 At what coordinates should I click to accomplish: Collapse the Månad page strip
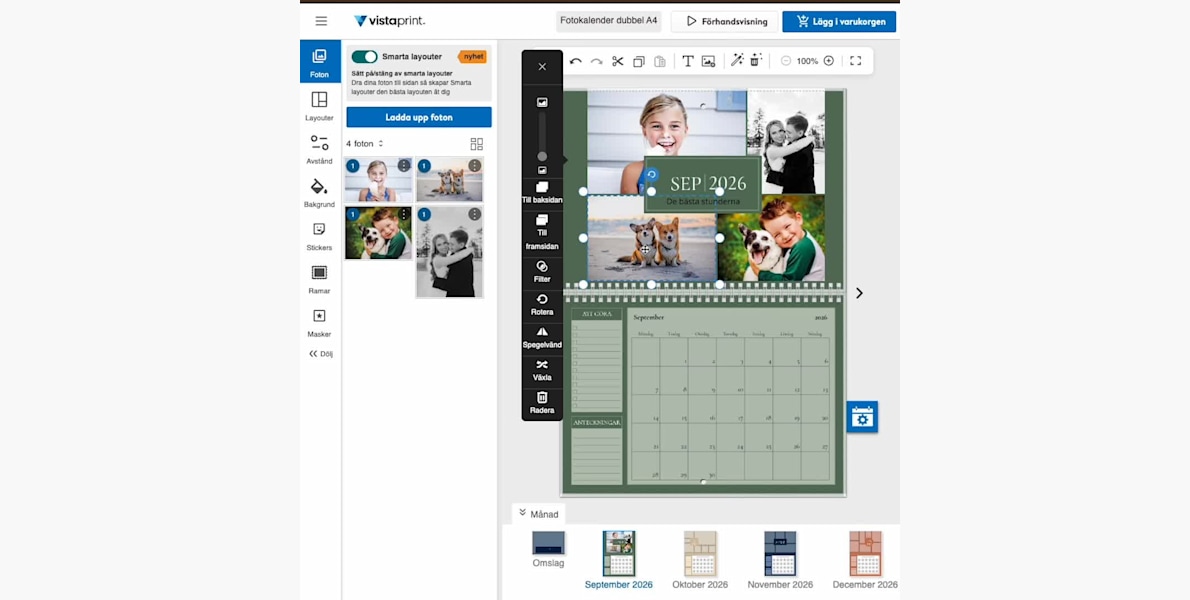pos(538,514)
